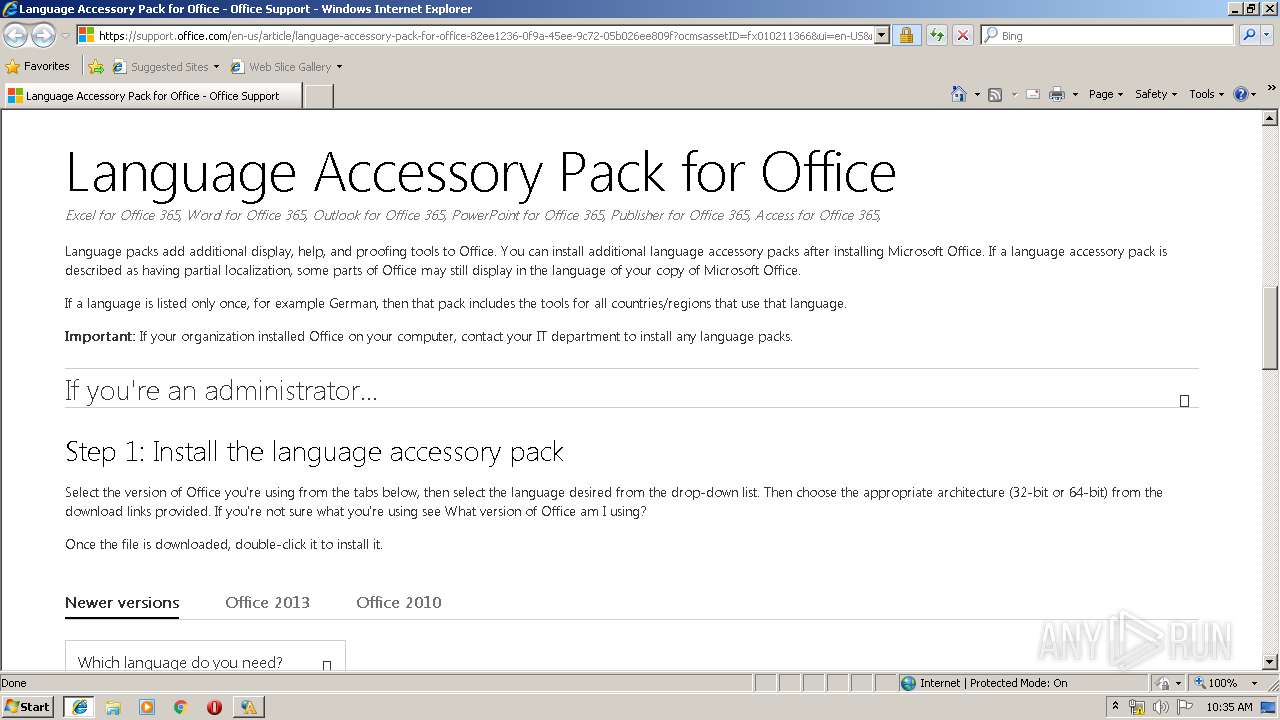The width and height of the screenshot is (1280, 720).
Task: Click the Action Center flag tray icon
Action: (x=1184, y=707)
